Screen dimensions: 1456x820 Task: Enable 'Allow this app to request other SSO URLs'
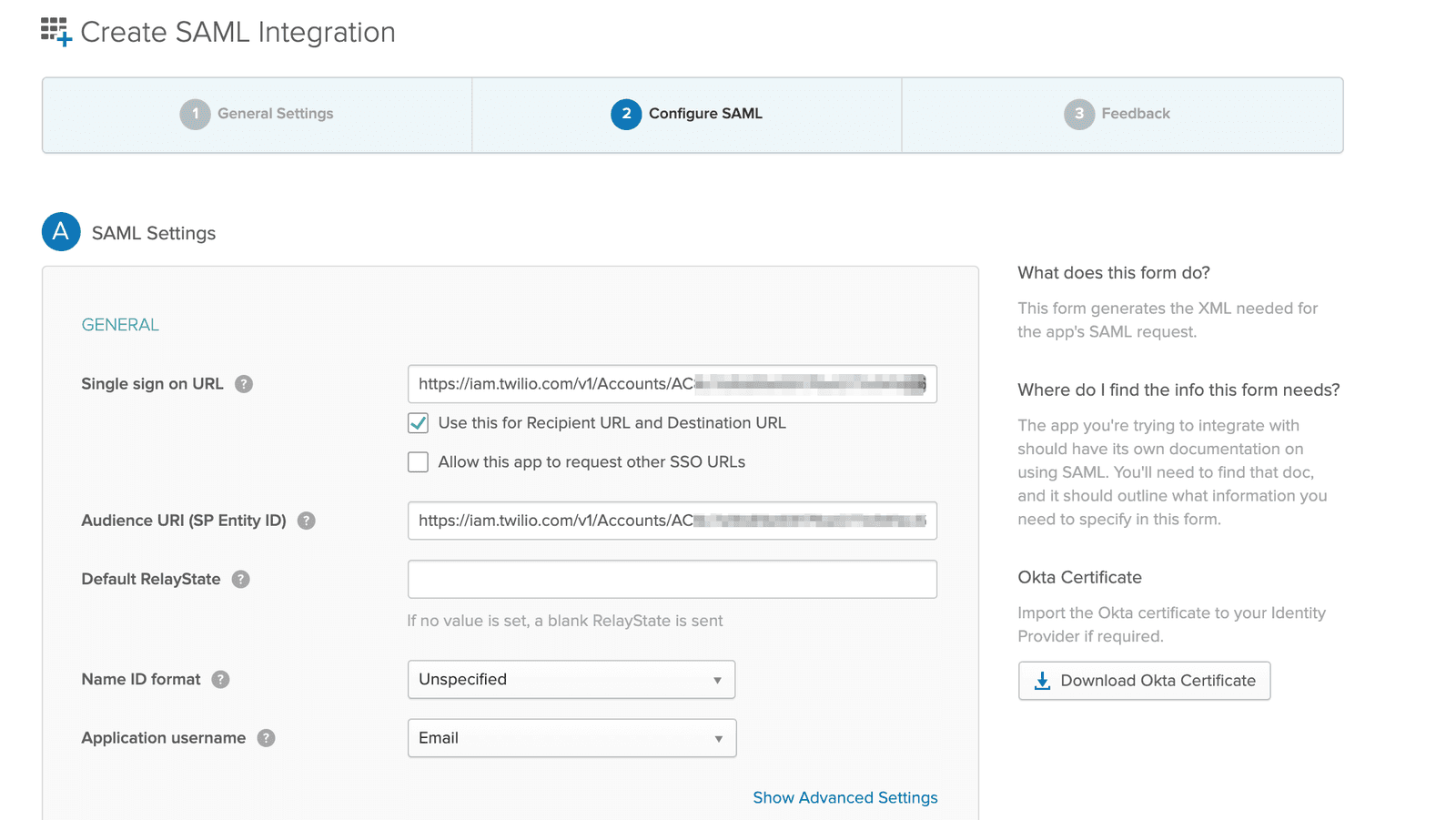(418, 461)
